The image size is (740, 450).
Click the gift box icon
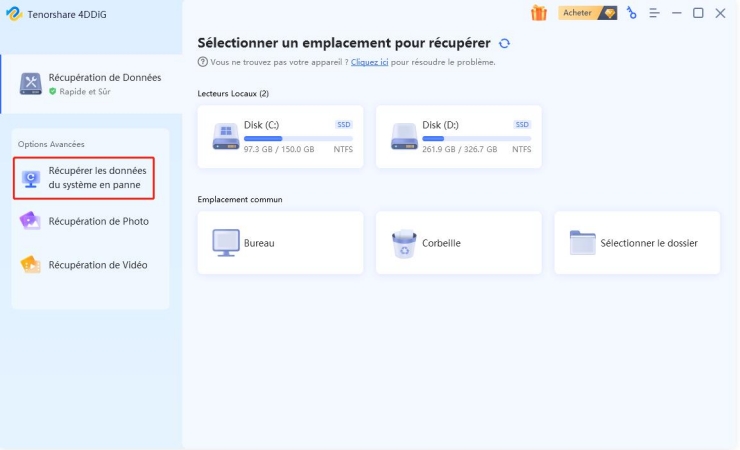(x=538, y=13)
